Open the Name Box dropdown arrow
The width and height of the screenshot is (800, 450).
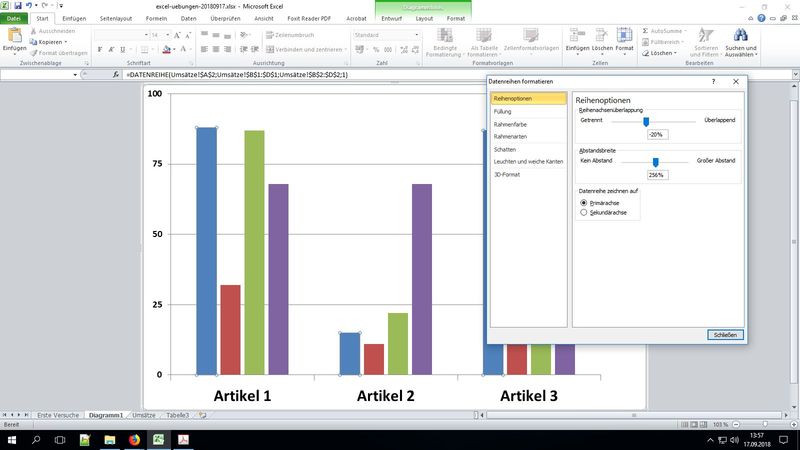click(75, 75)
